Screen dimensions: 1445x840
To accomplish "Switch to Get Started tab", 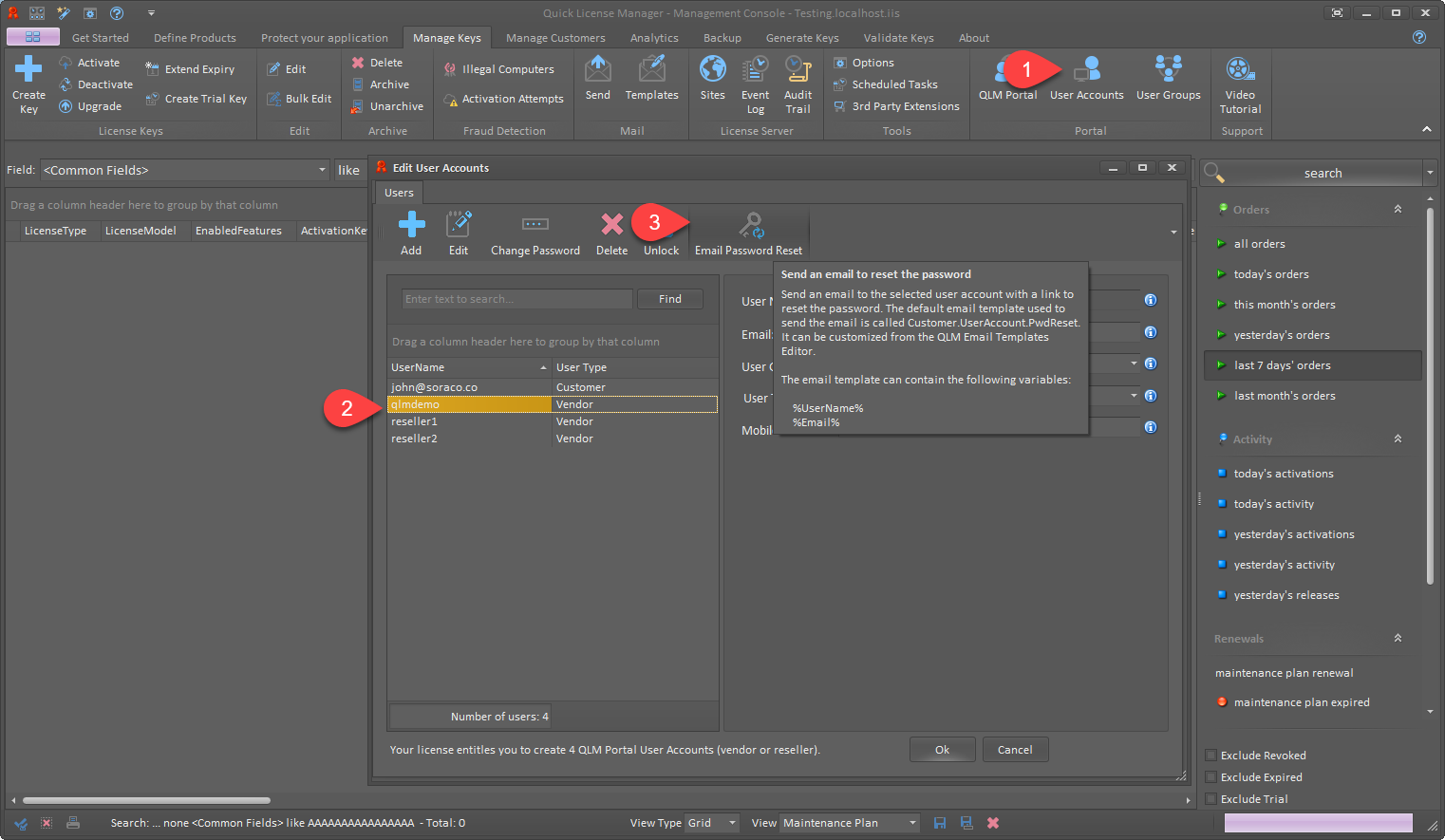I will coord(101,38).
